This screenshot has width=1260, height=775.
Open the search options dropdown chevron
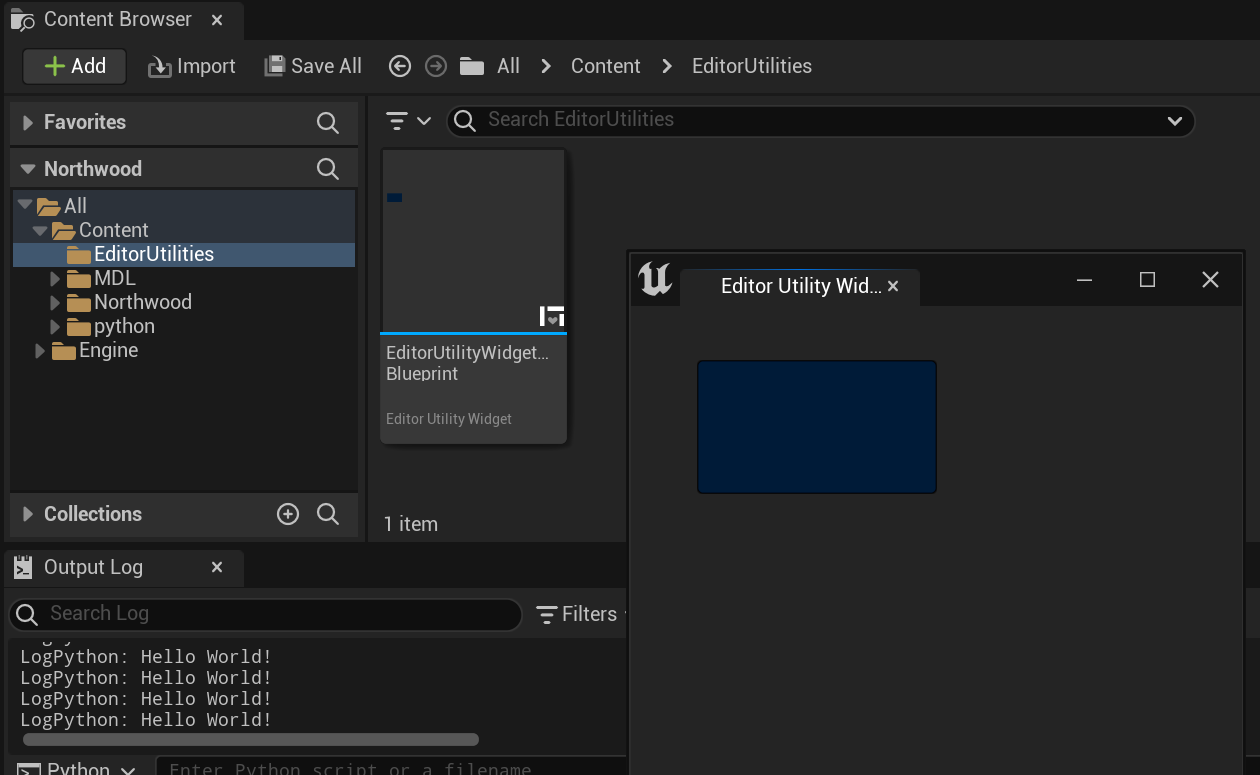[1175, 121]
